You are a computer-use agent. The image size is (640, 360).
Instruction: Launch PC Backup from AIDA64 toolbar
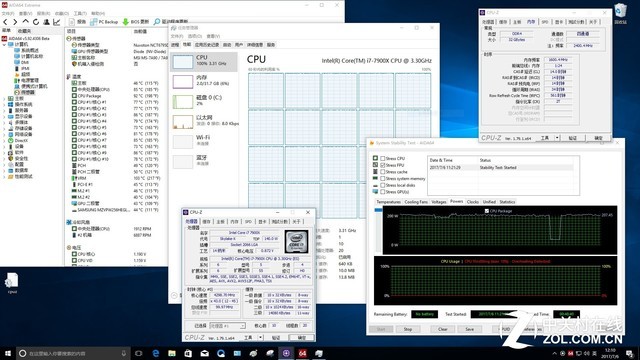(x=104, y=22)
